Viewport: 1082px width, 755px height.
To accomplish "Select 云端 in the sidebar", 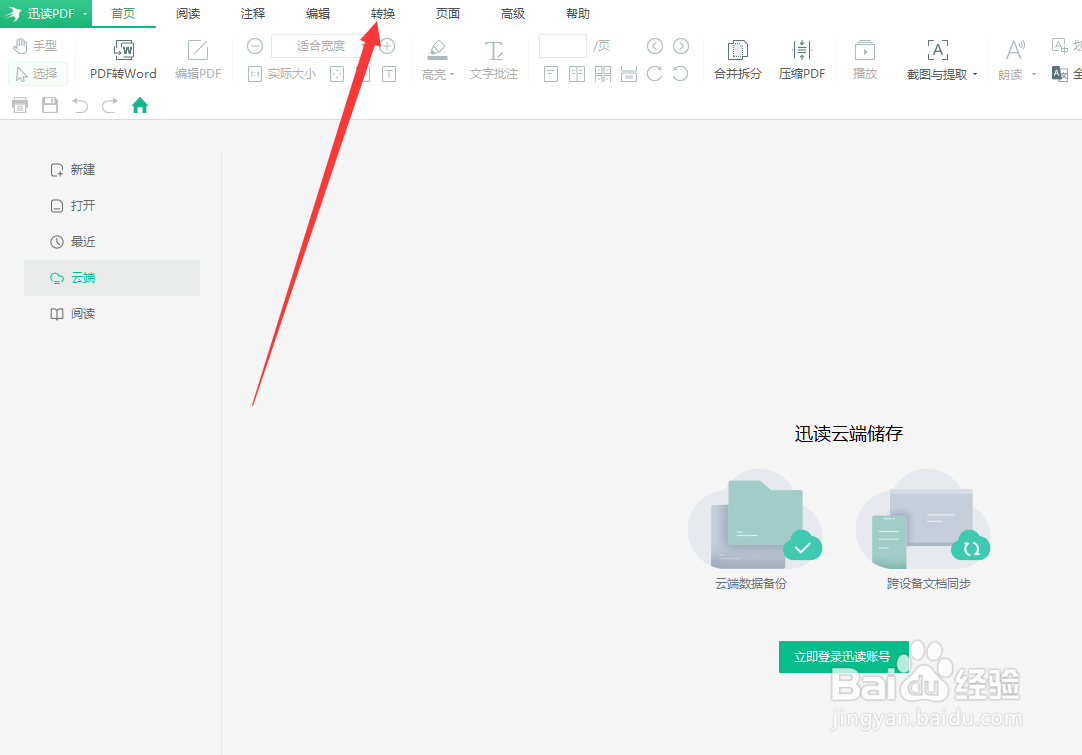I will pyautogui.click(x=112, y=278).
